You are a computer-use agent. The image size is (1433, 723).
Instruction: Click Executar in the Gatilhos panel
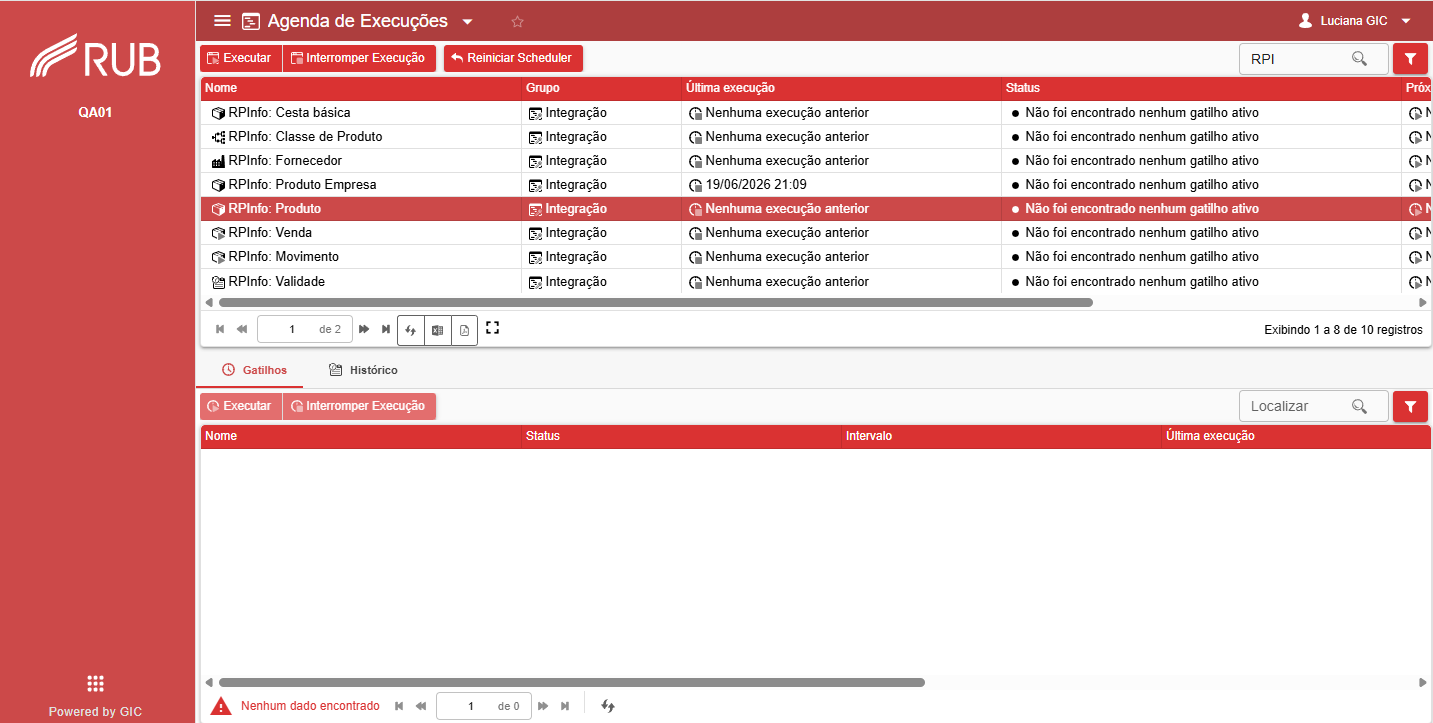241,406
